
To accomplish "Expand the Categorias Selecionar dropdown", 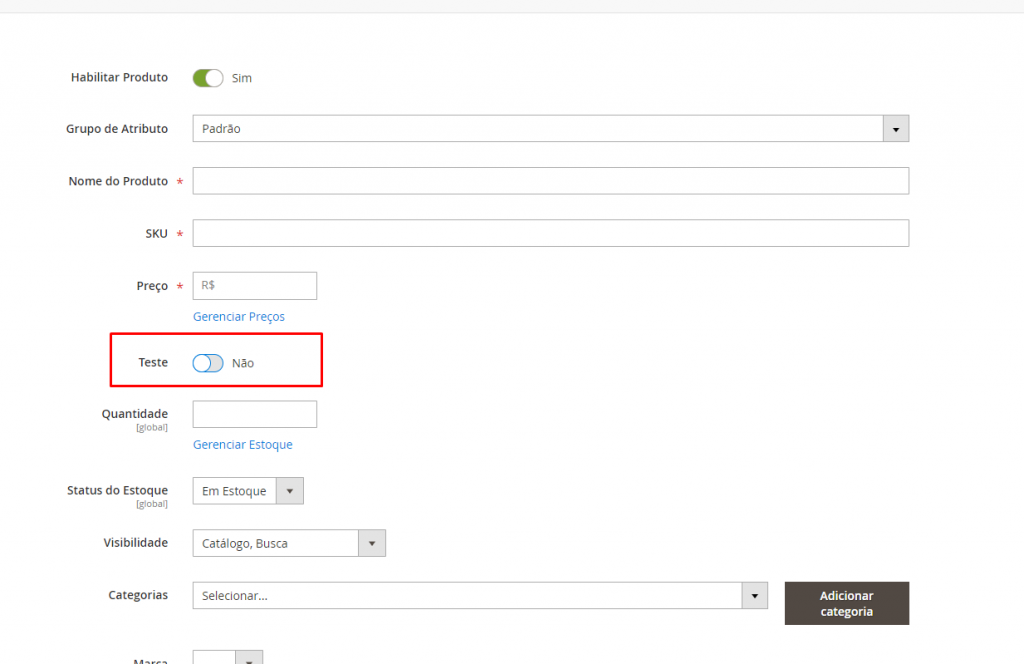I will [x=480, y=595].
